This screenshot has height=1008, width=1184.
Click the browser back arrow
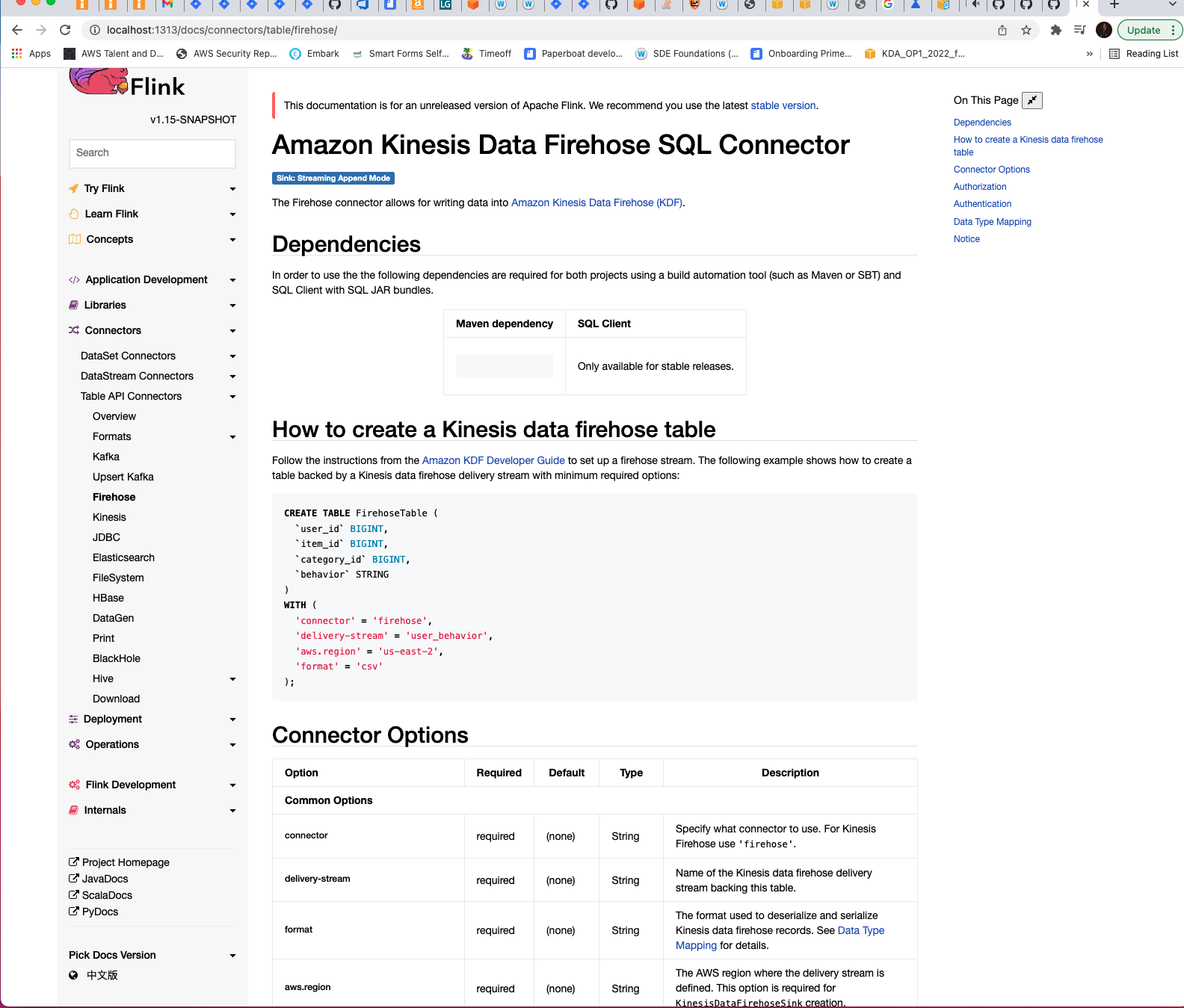(x=17, y=30)
